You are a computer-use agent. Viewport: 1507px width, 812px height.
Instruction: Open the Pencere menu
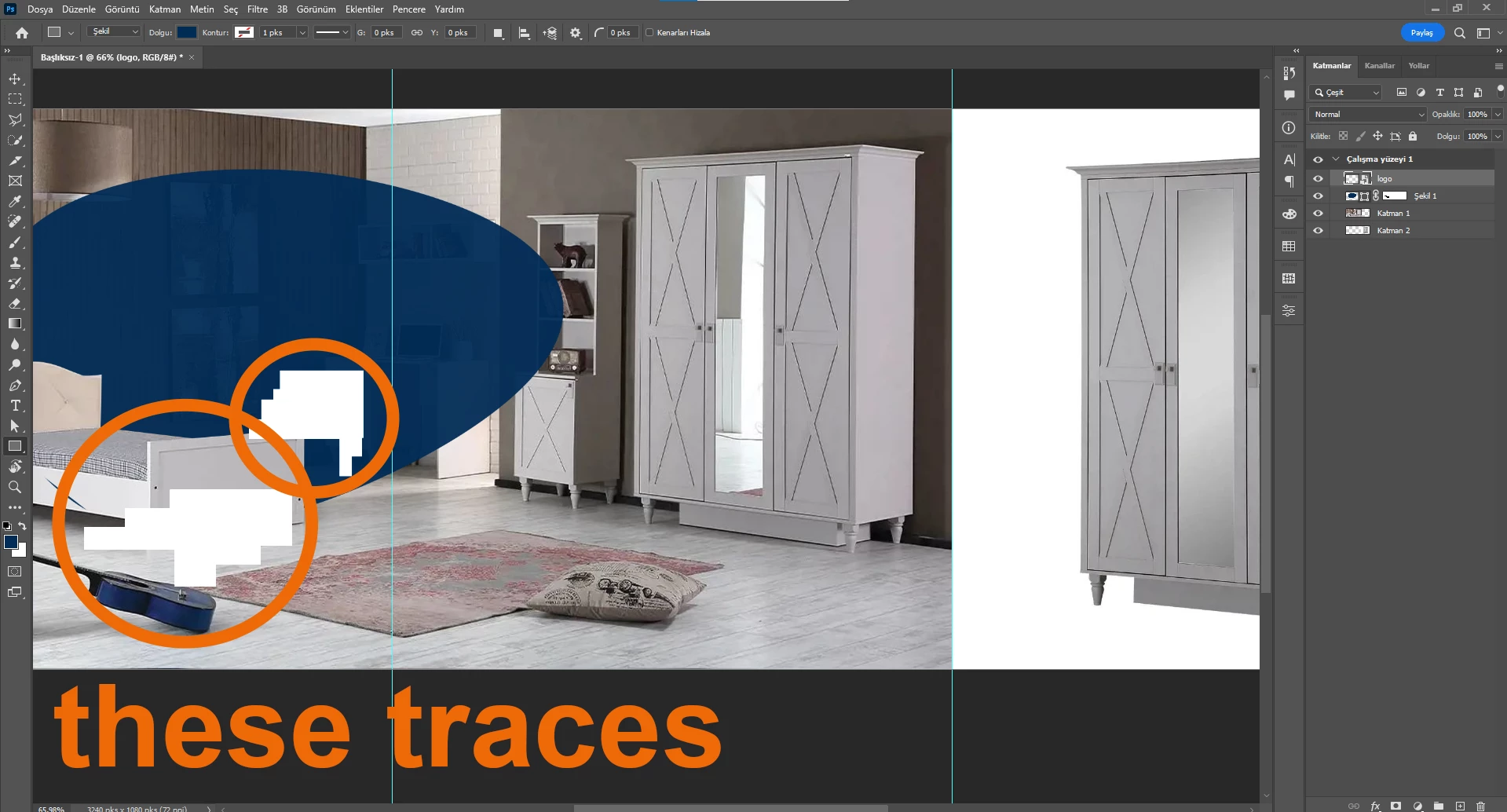tap(409, 9)
